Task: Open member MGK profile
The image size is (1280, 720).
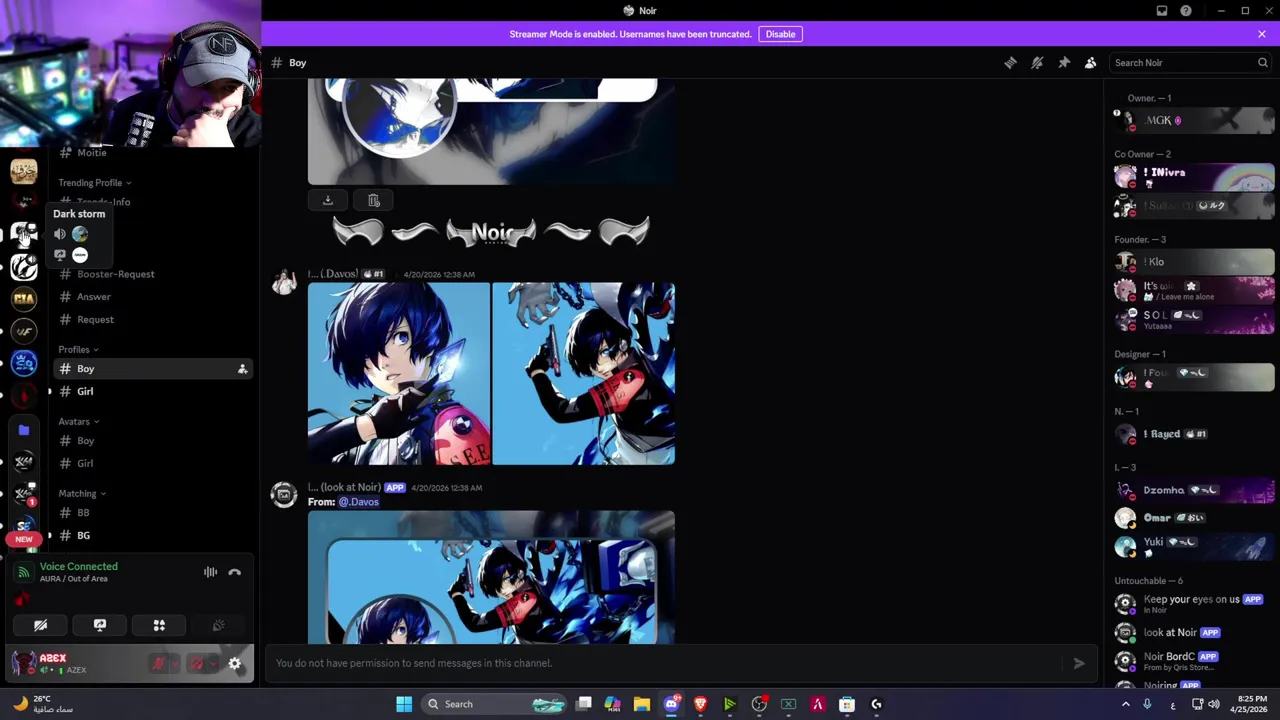Action: point(1193,121)
